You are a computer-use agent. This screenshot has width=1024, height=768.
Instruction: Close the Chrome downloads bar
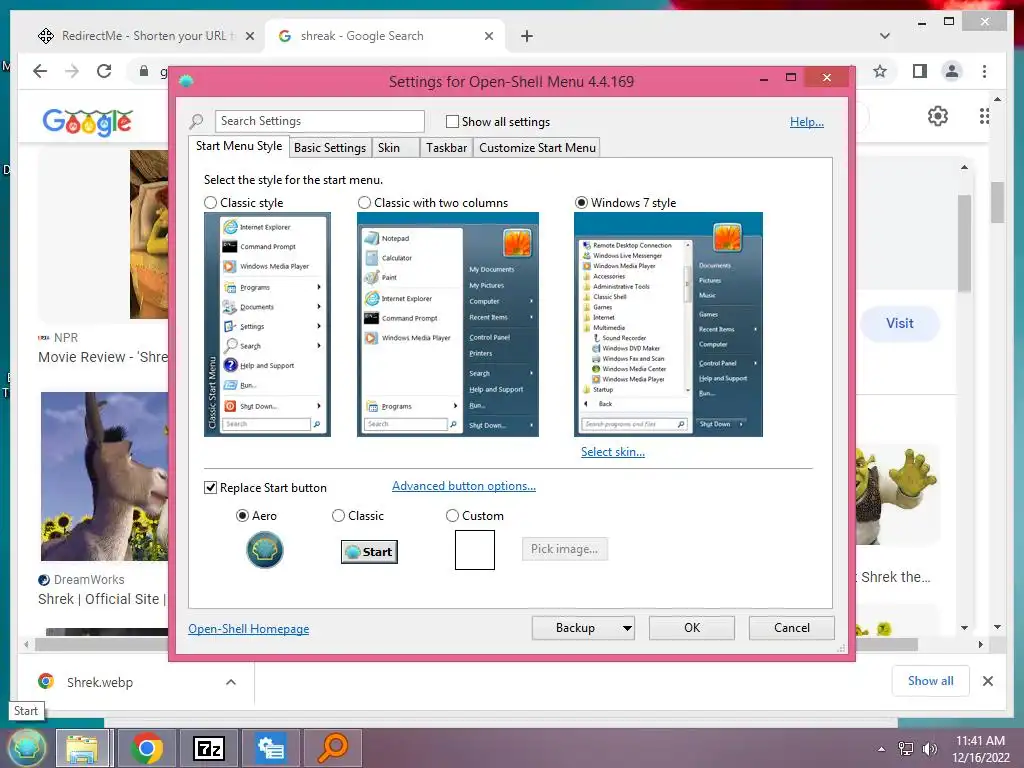987,681
